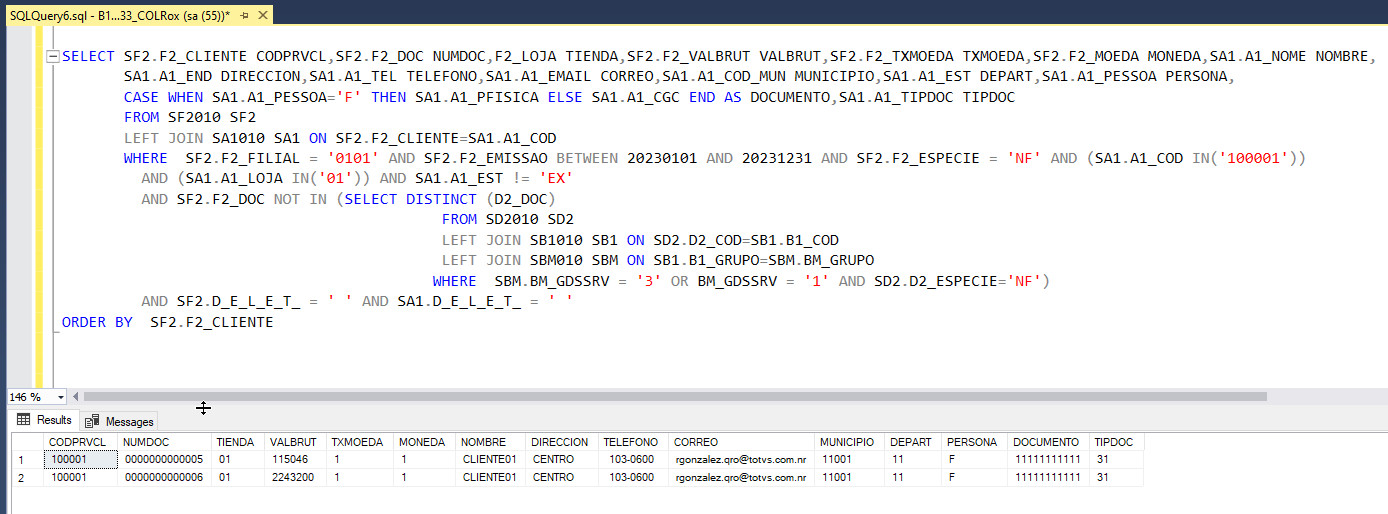1388x514 pixels.
Task: Select the TIPDOC column header
Action: point(1117,442)
